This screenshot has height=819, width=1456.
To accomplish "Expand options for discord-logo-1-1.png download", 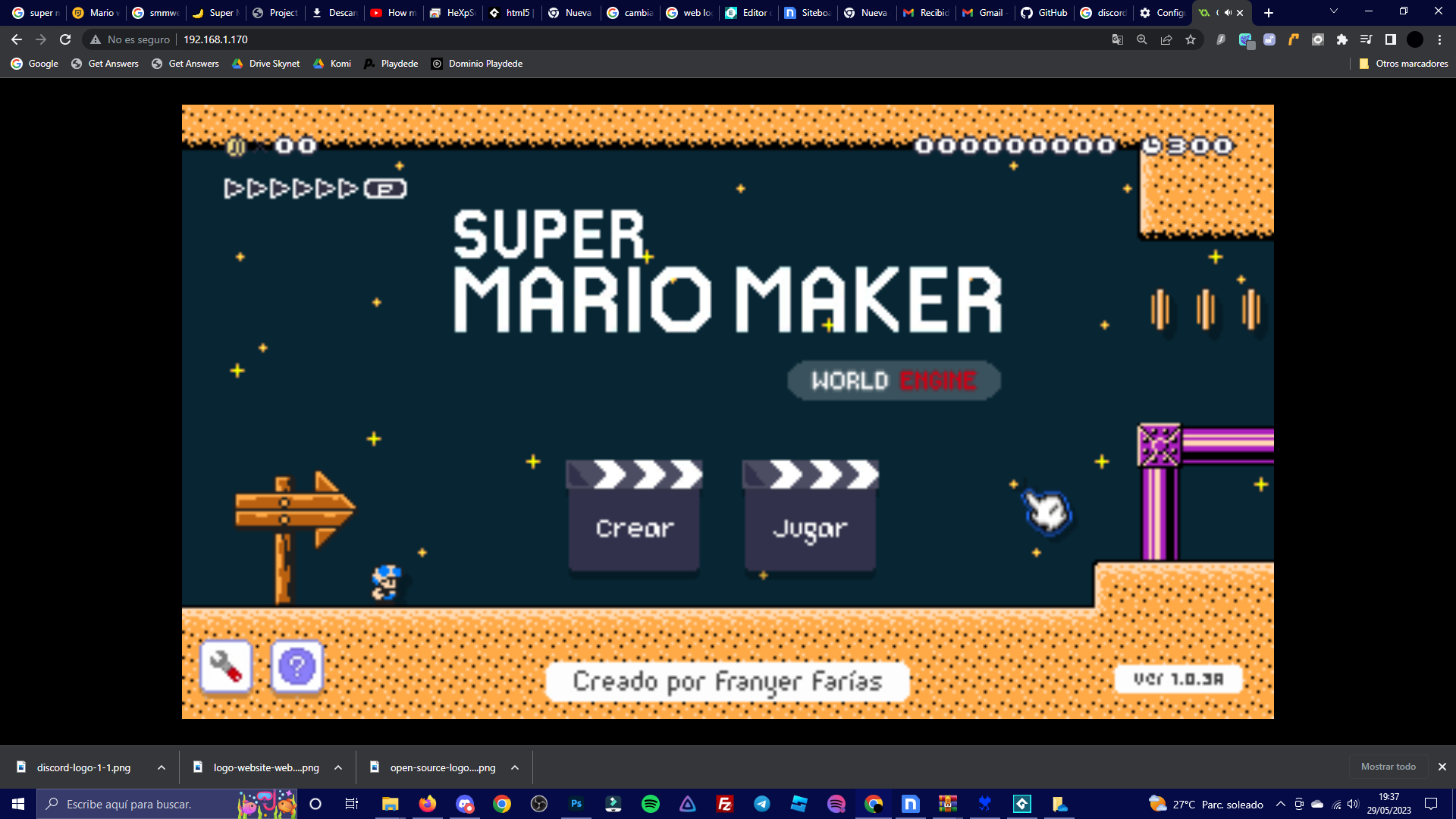I will [162, 767].
